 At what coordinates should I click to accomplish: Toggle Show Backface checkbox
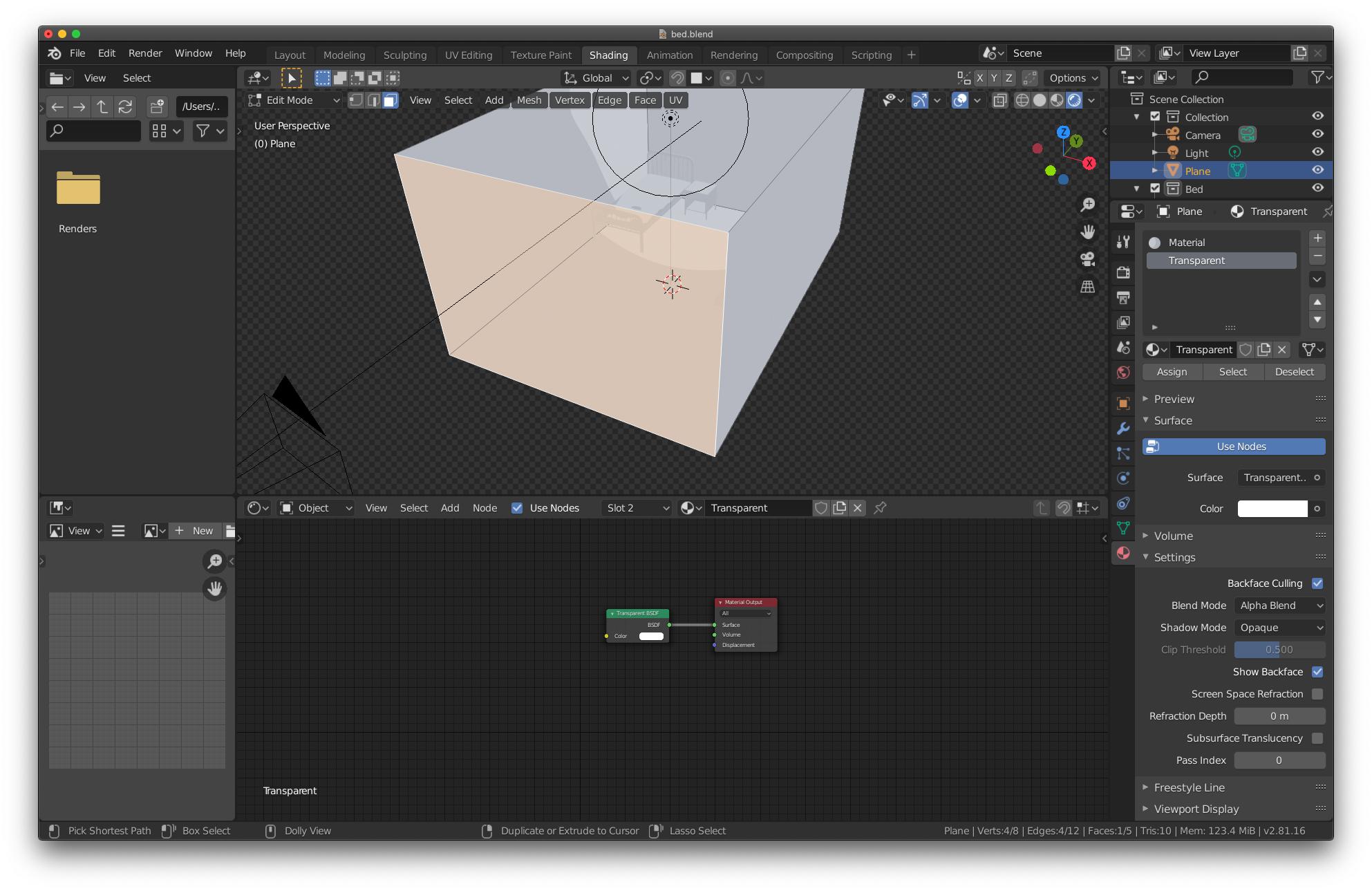[1317, 672]
